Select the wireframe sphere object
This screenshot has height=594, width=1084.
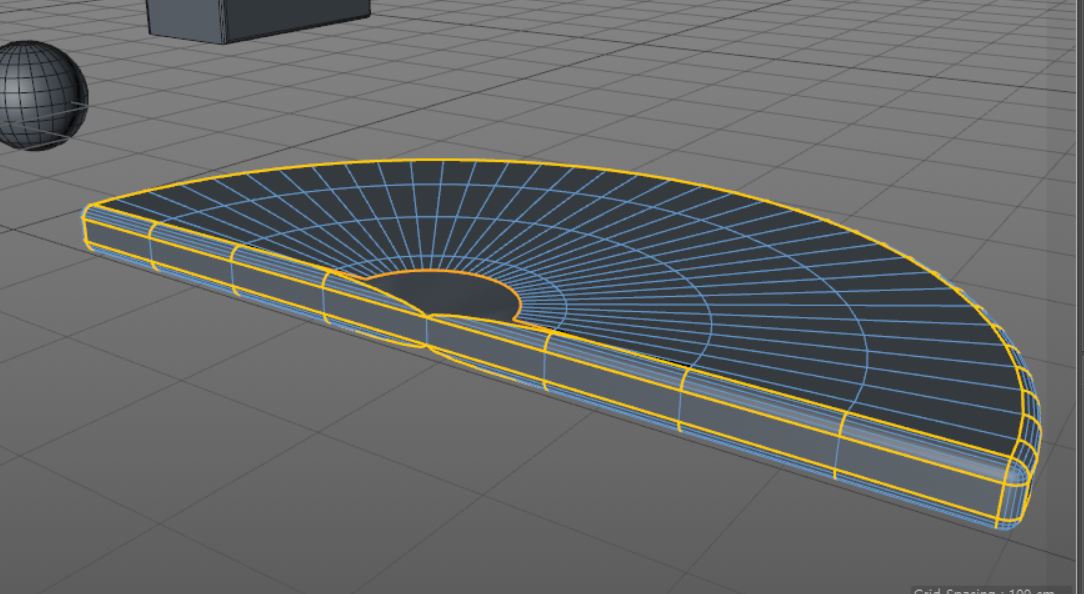(x=43, y=95)
